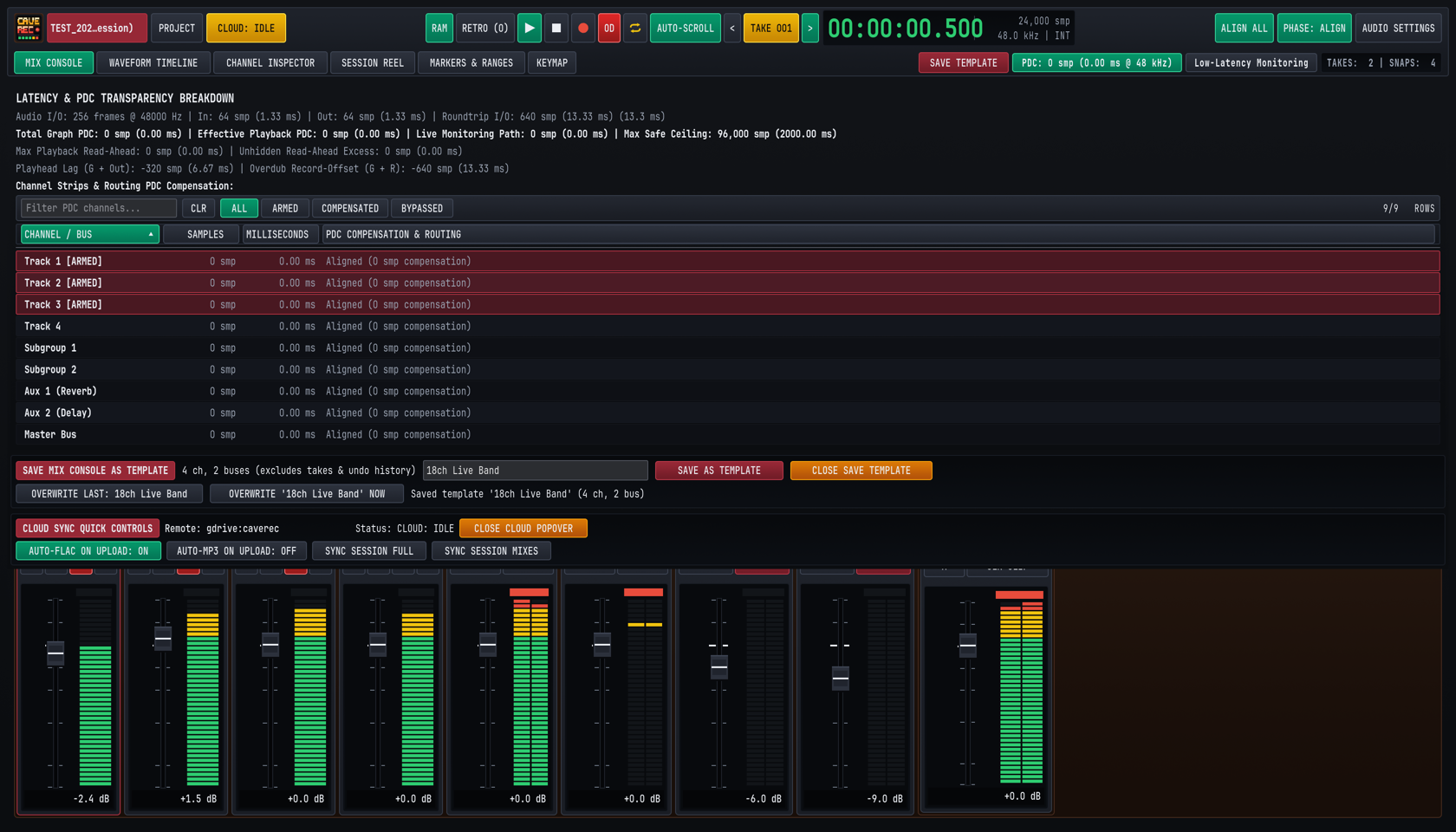Click the PHASE: ALIGN button
The width and height of the screenshot is (1456, 832).
(x=1315, y=28)
